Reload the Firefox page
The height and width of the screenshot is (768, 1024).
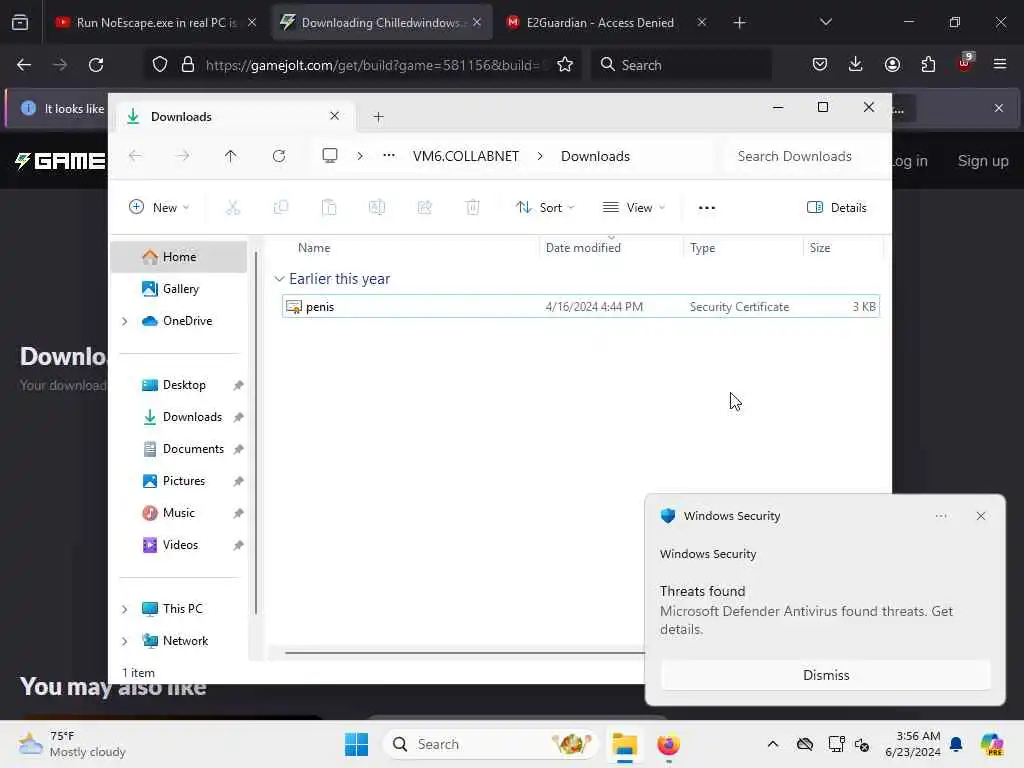coord(96,65)
